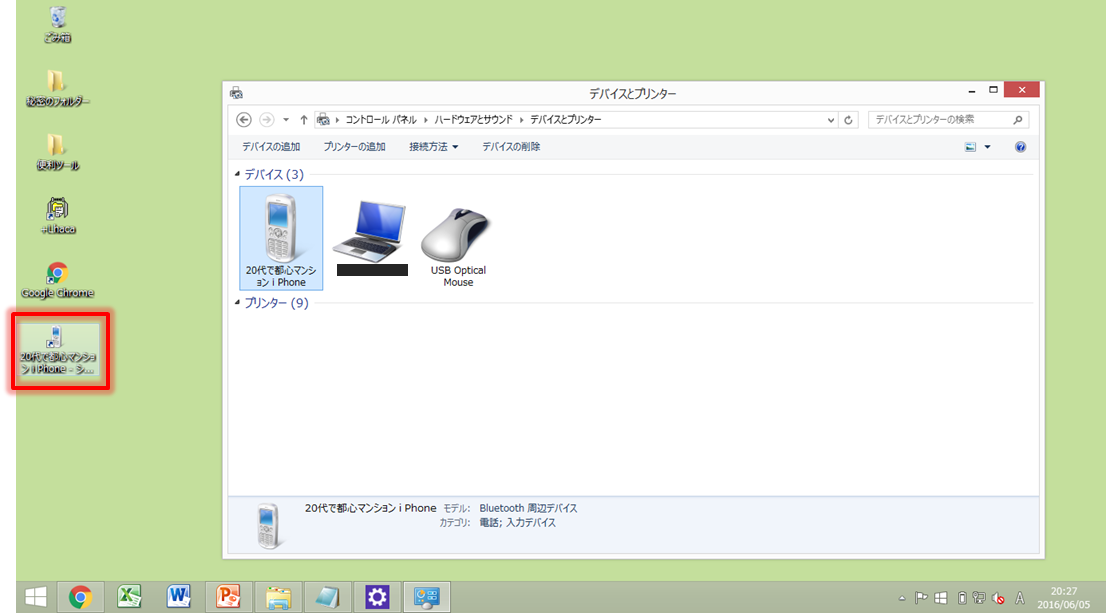Screen dimensions: 1106x613
Task: Expand the プリンター (9) group
Action: (238, 303)
